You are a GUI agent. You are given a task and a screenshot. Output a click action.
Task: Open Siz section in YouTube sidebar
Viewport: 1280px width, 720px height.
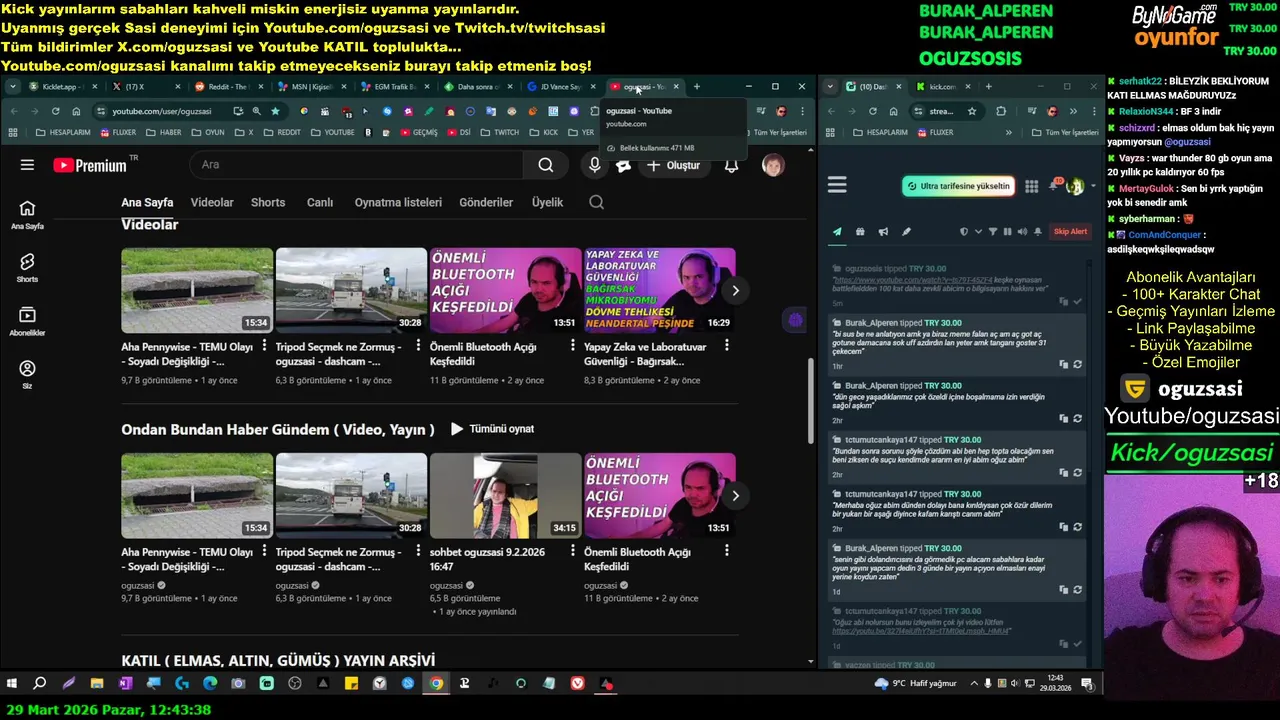(27, 375)
